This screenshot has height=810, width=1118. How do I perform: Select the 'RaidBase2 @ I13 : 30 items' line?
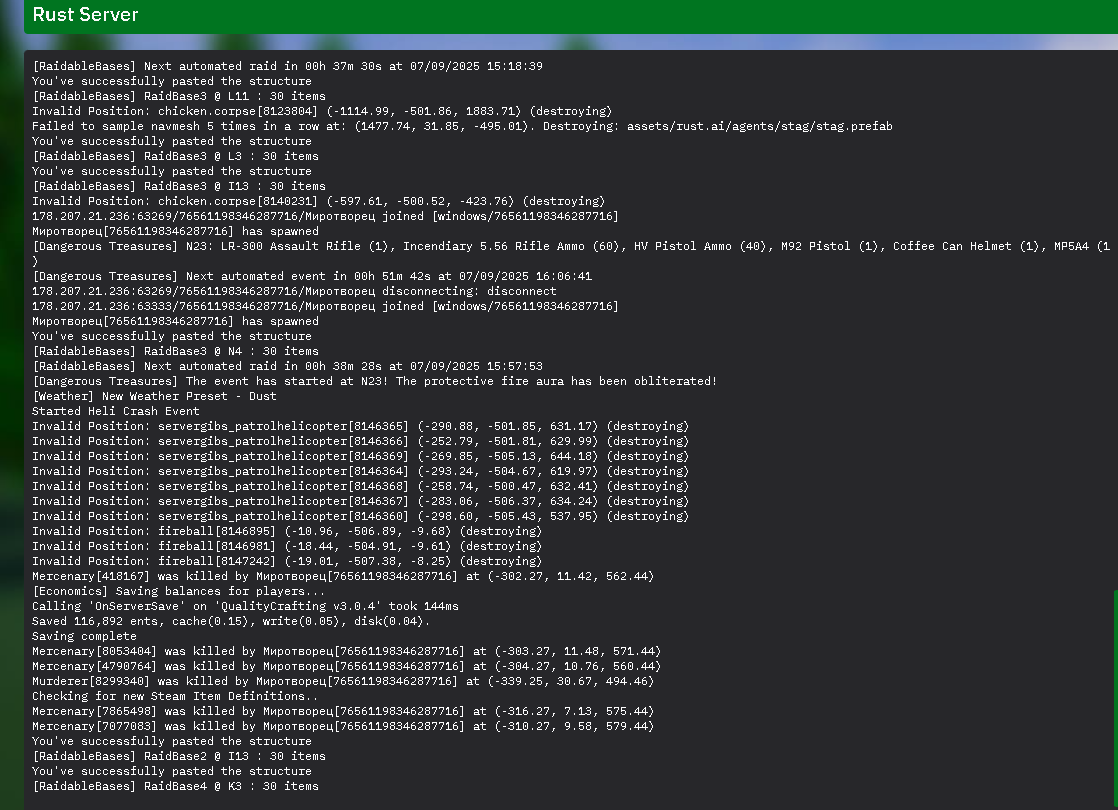(x=179, y=755)
